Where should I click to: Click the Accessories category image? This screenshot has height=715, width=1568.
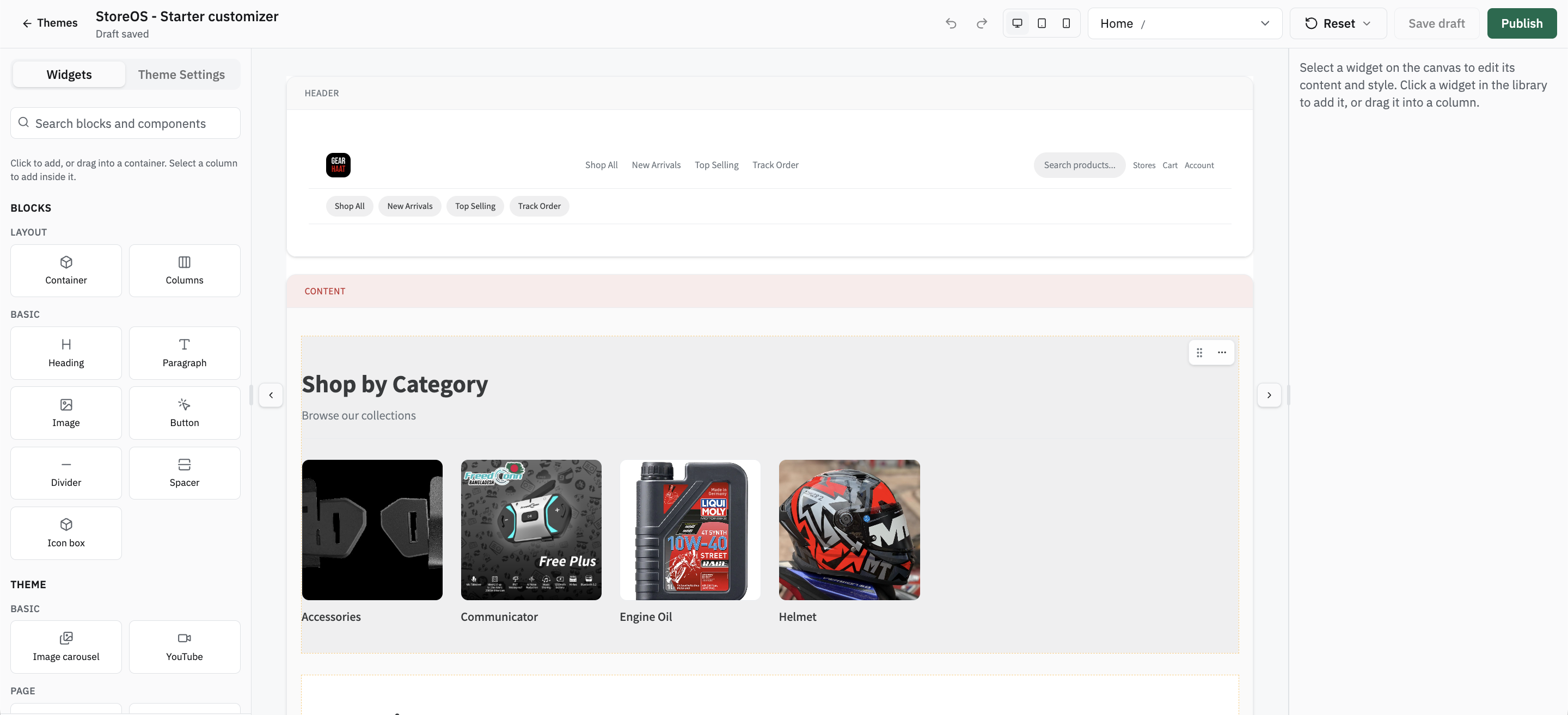[372, 530]
